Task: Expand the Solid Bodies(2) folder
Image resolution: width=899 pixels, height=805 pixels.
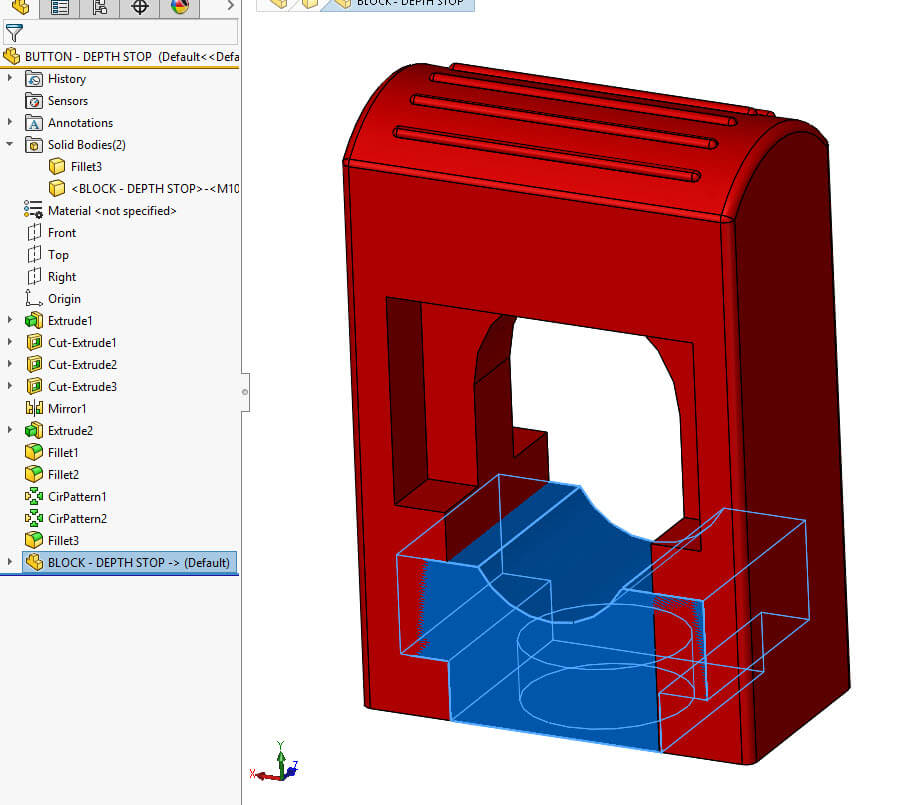Action: coord(9,144)
